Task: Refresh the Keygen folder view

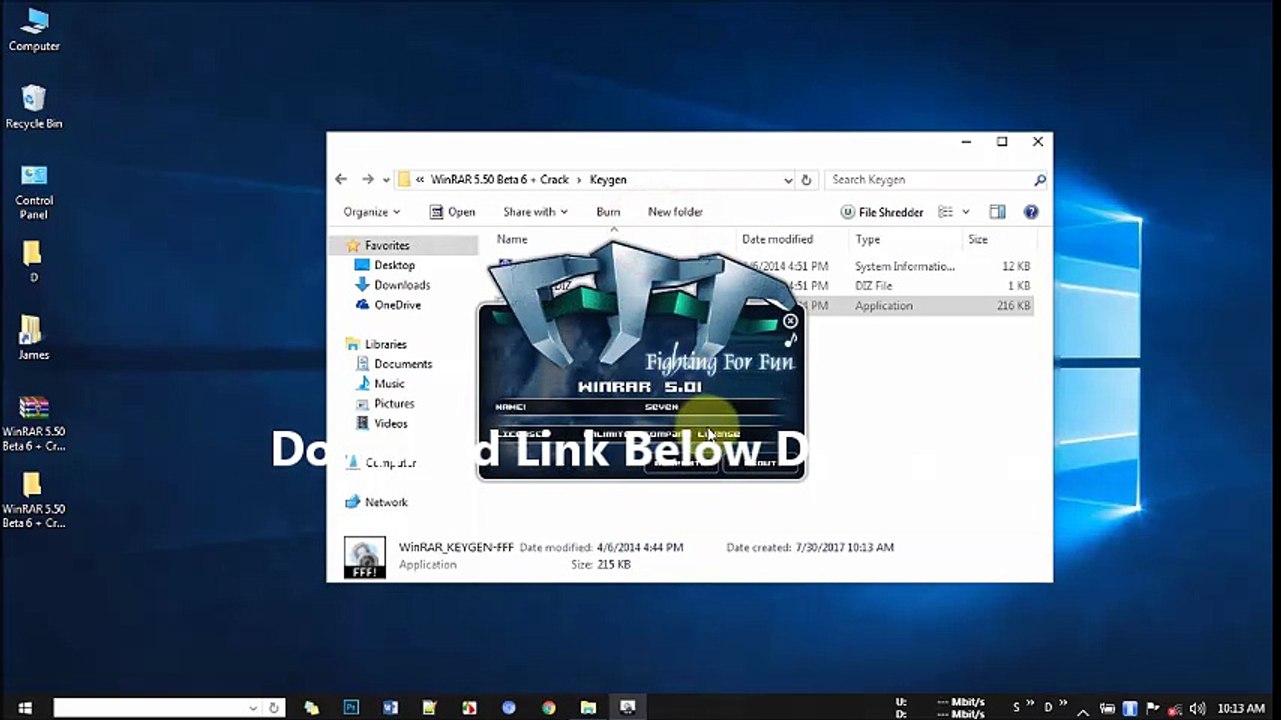Action: pos(807,180)
